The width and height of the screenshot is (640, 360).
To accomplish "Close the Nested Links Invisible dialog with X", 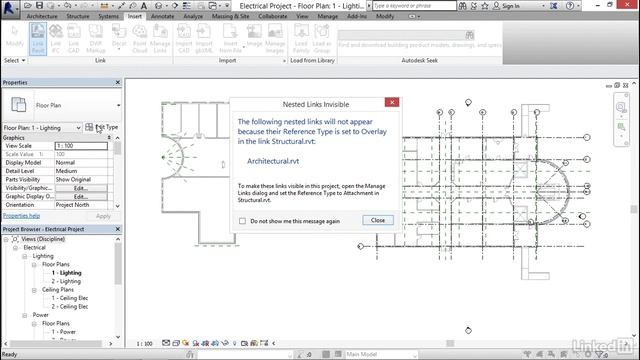I will (392, 102).
